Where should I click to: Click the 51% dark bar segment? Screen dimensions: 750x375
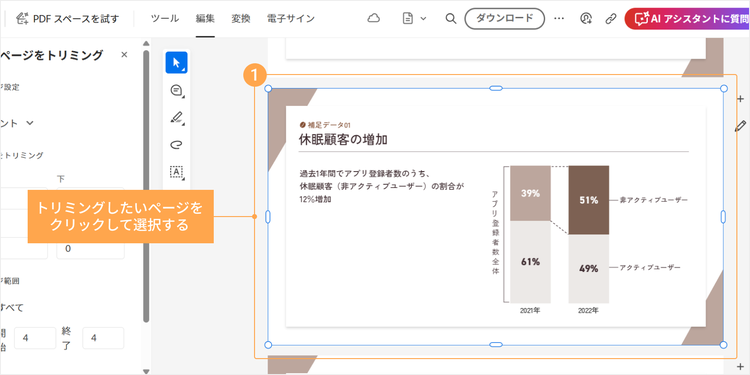(x=588, y=200)
